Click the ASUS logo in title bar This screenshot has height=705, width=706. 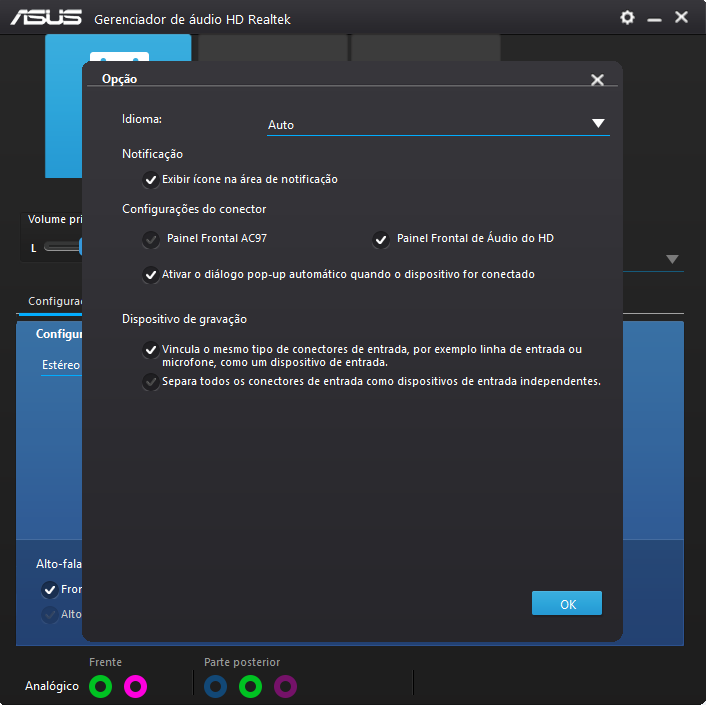(x=46, y=18)
